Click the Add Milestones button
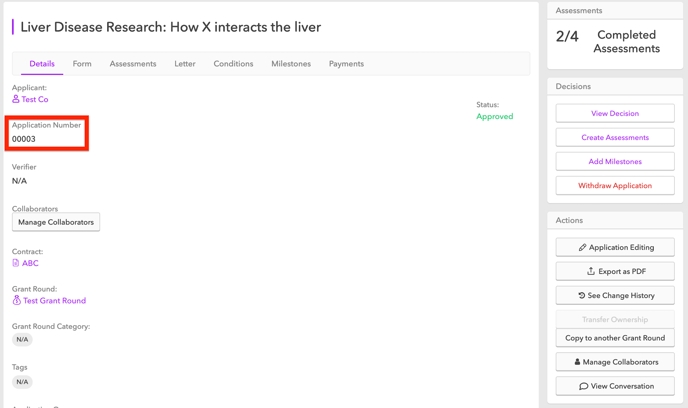This screenshot has width=688, height=408. [615, 162]
